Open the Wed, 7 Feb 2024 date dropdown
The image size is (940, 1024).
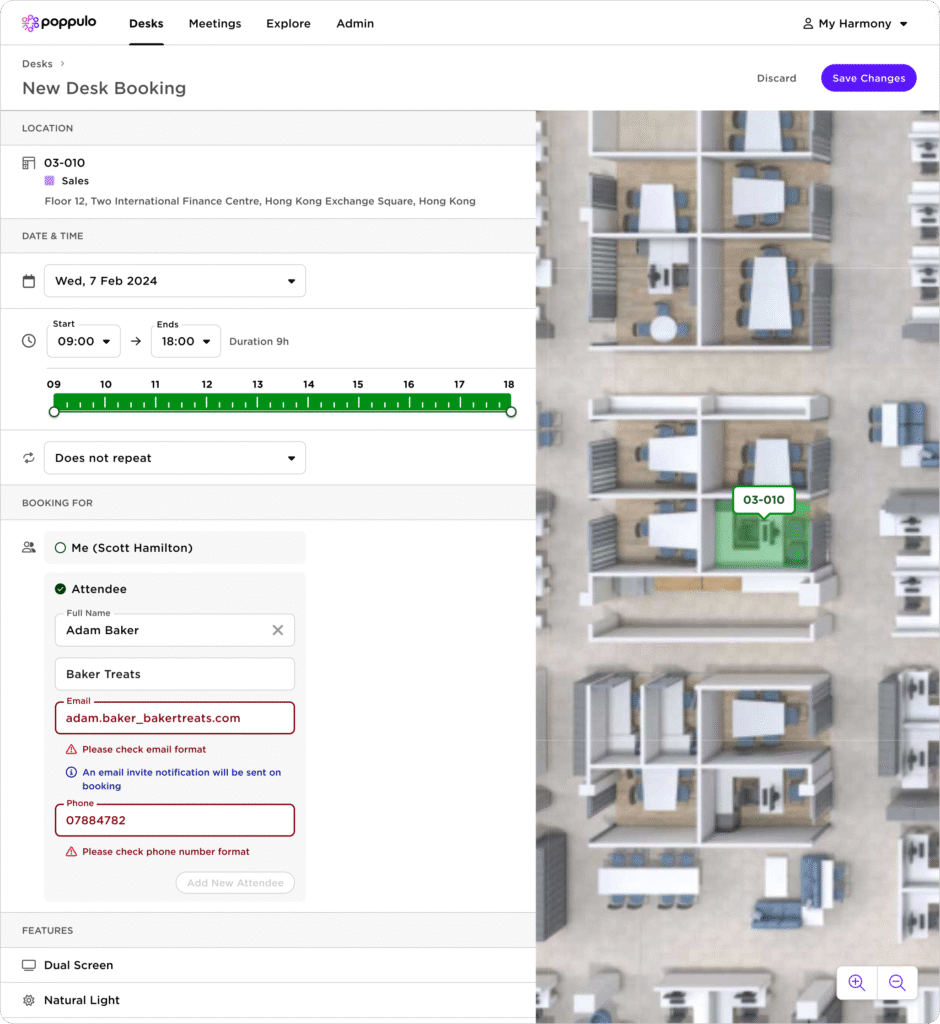[x=175, y=281]
